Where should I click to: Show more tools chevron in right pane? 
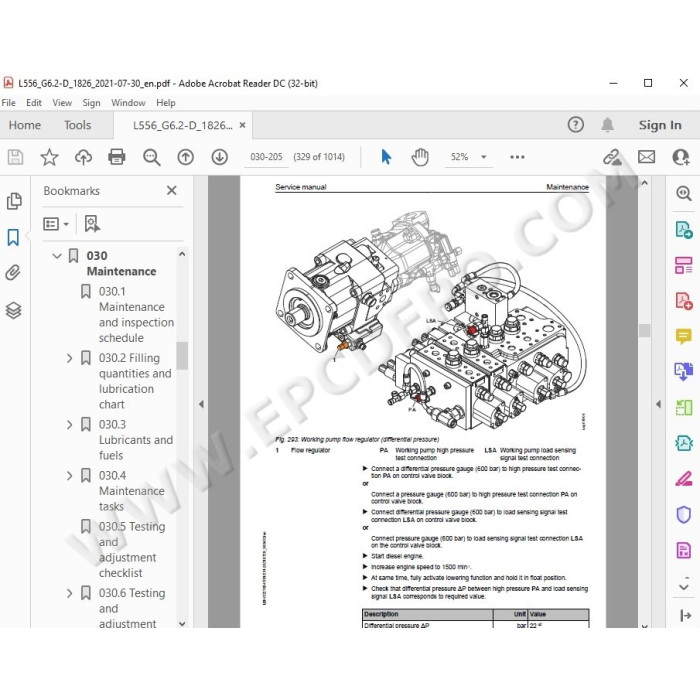683,586
